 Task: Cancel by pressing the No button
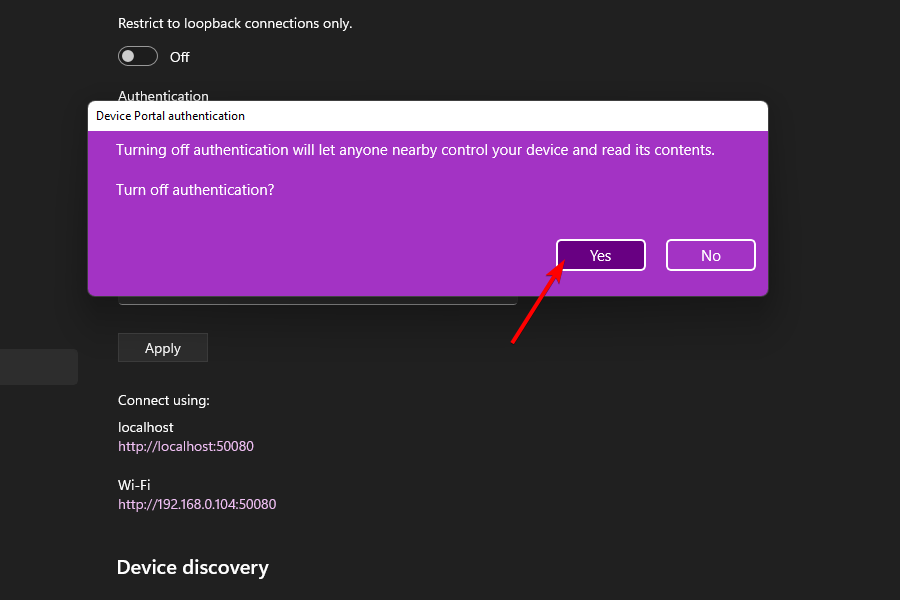(x=710, y=255)
